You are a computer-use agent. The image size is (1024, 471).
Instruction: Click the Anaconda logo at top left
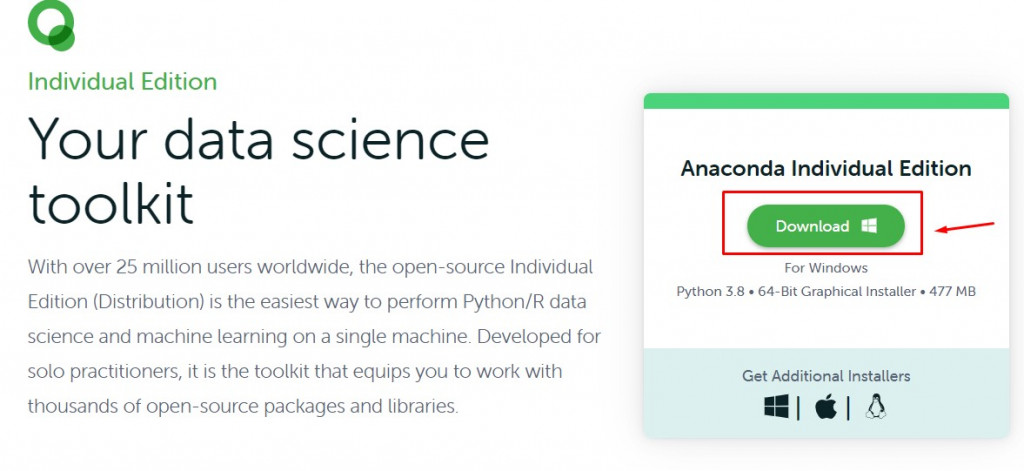pyautogui.click(x=51, y=24)
